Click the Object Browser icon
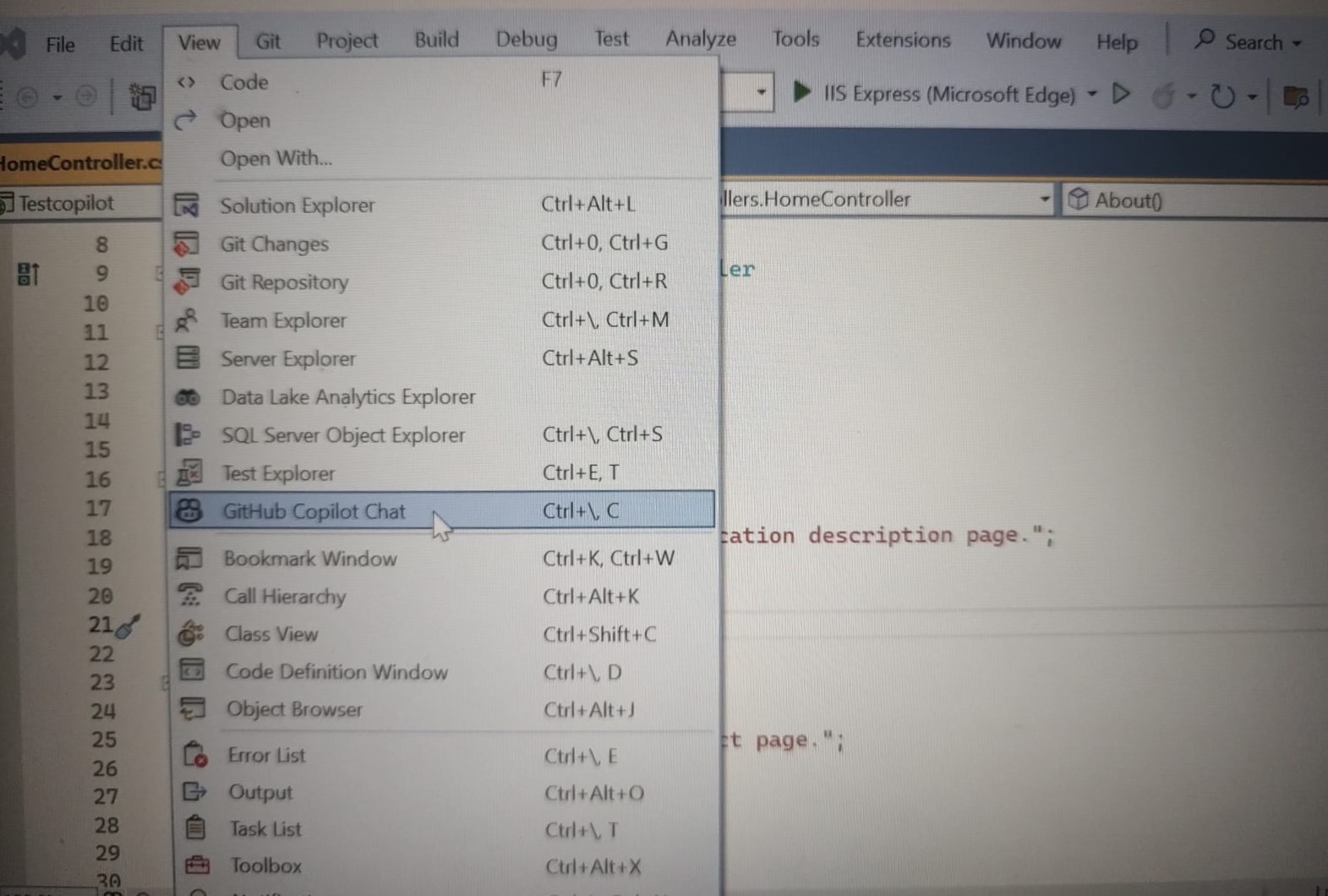This screenshot has height=896, width=1328. [x=193, y=709]
